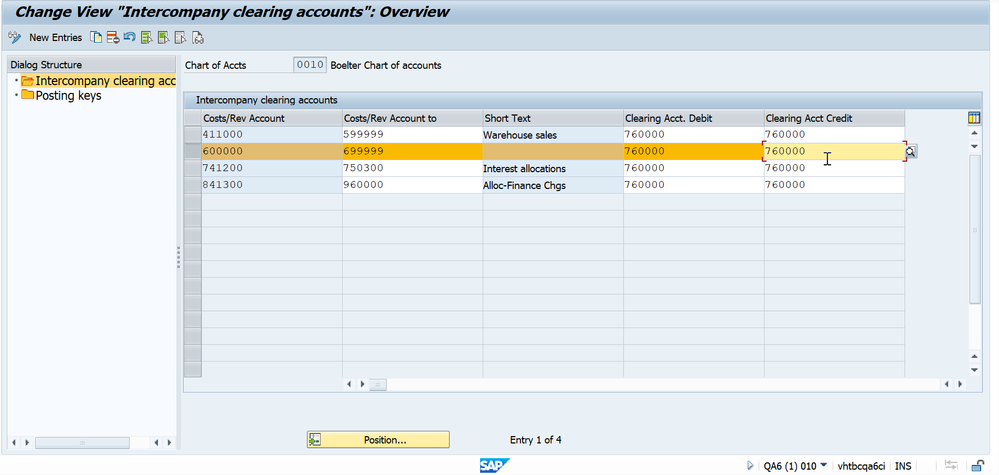Screen dimensions: 999x475
Task: Click table vertical scrollbar down arrow at bottom
Action: click(x=974, y=370)
